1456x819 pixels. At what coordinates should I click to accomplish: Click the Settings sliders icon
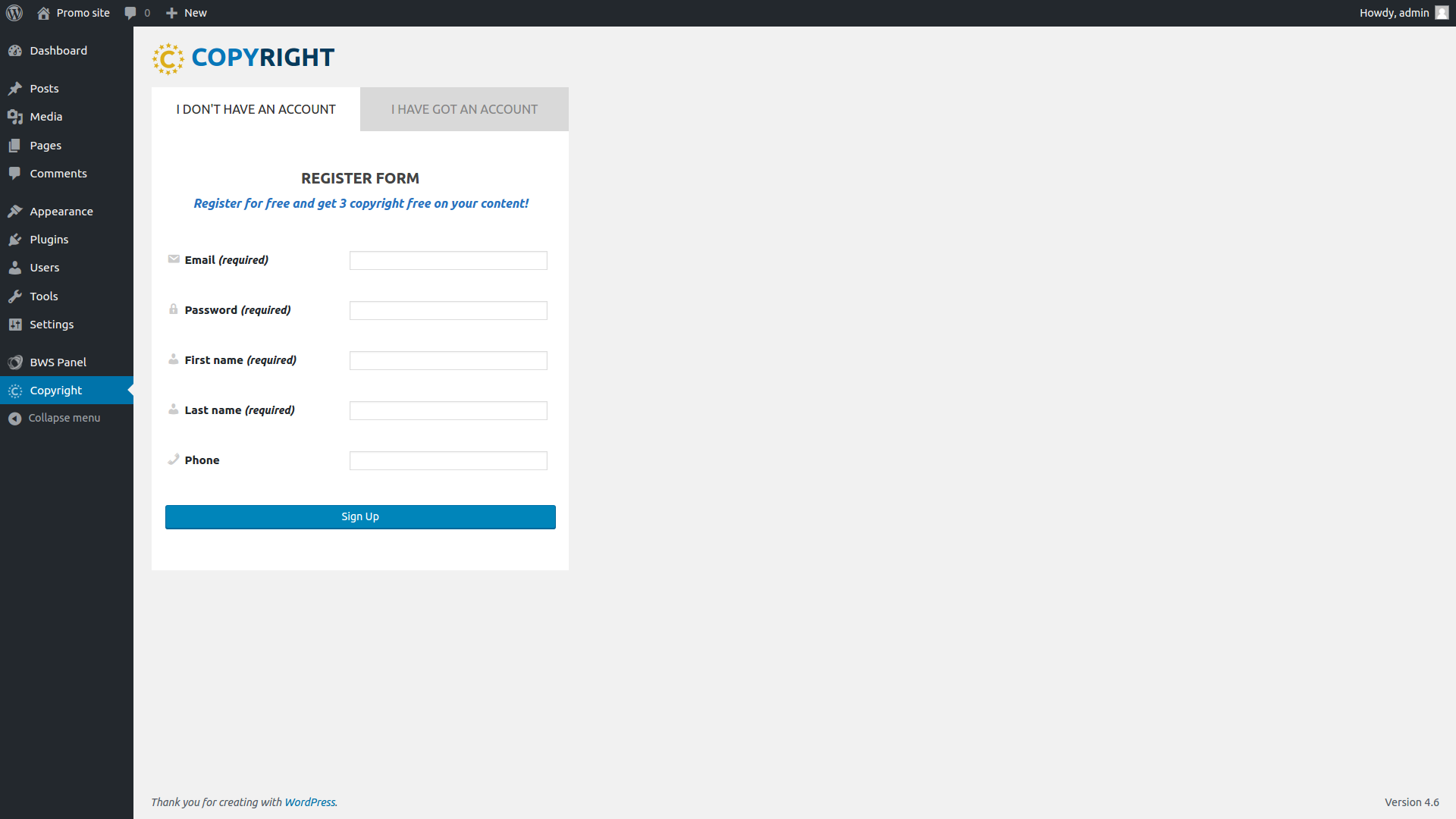pyautogui.click(x=15, y=325)
